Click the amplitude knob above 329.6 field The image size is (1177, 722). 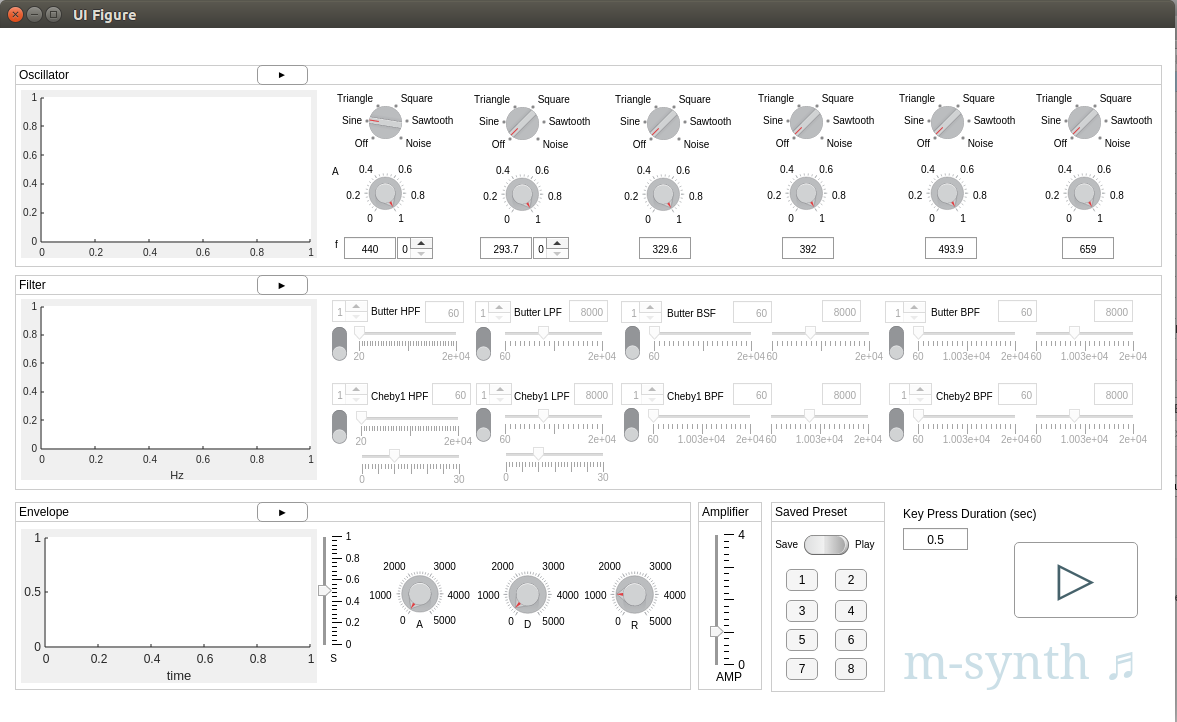(x=664, y=194)
